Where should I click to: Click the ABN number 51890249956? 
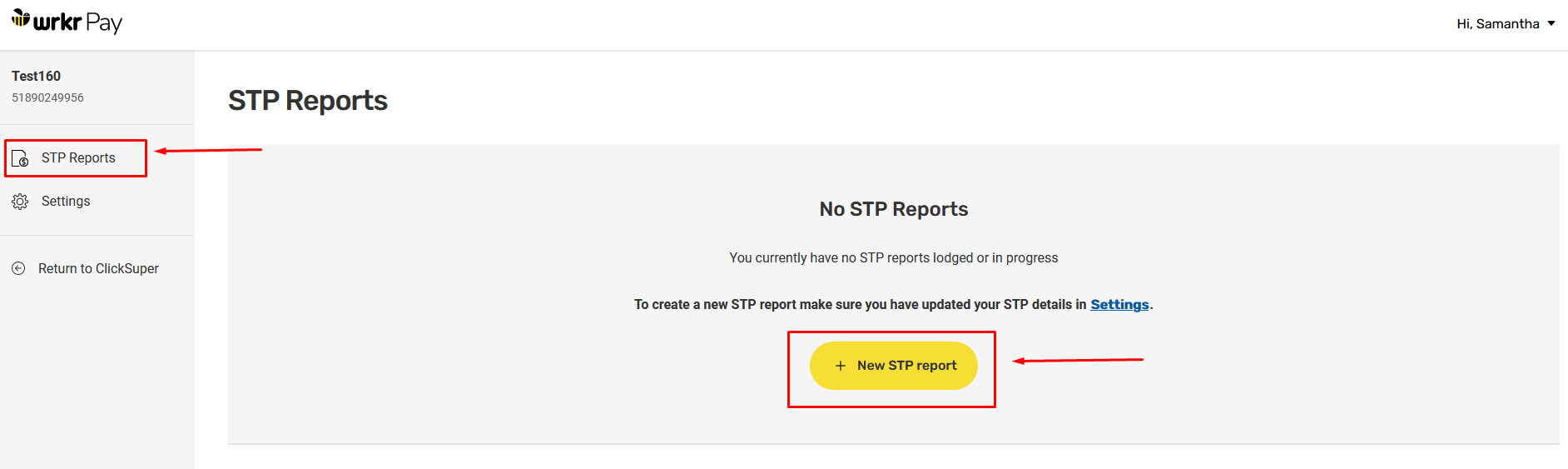[47, 97]
